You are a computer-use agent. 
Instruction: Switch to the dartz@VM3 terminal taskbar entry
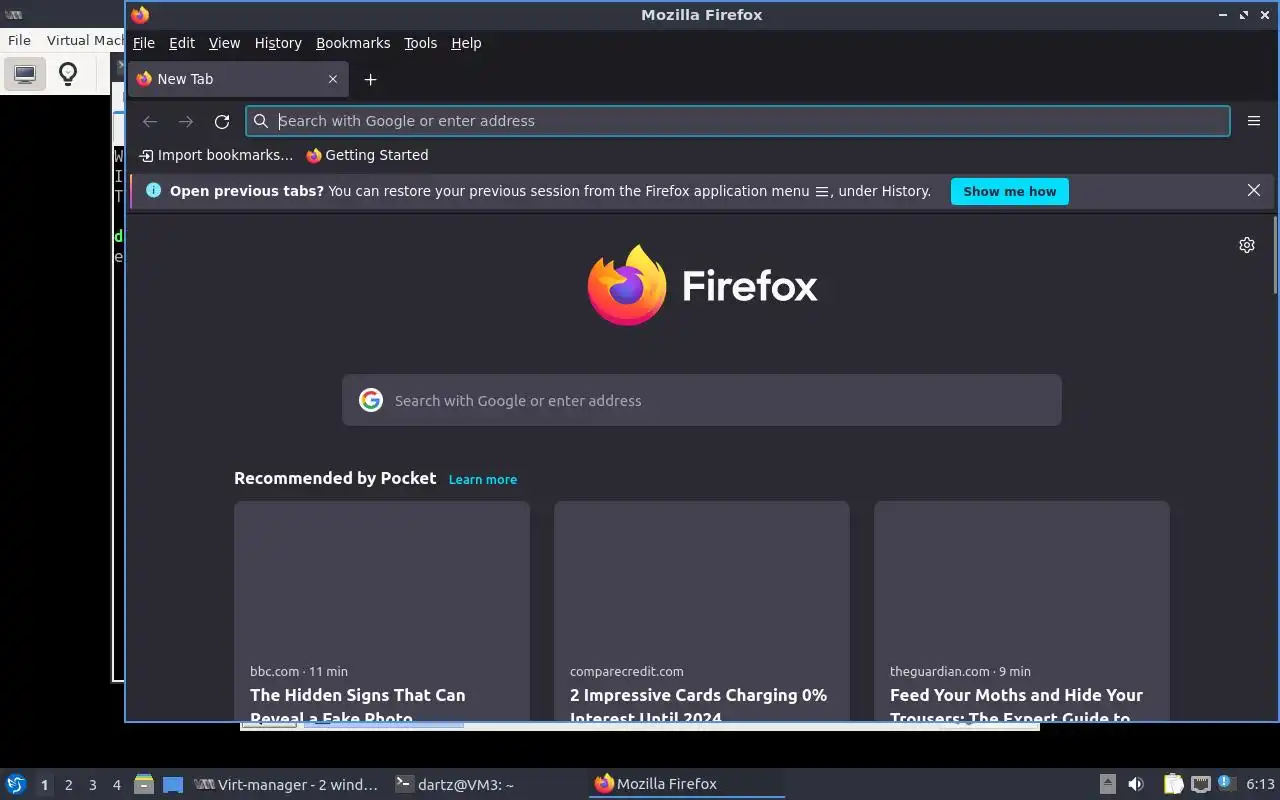point(487,785)
